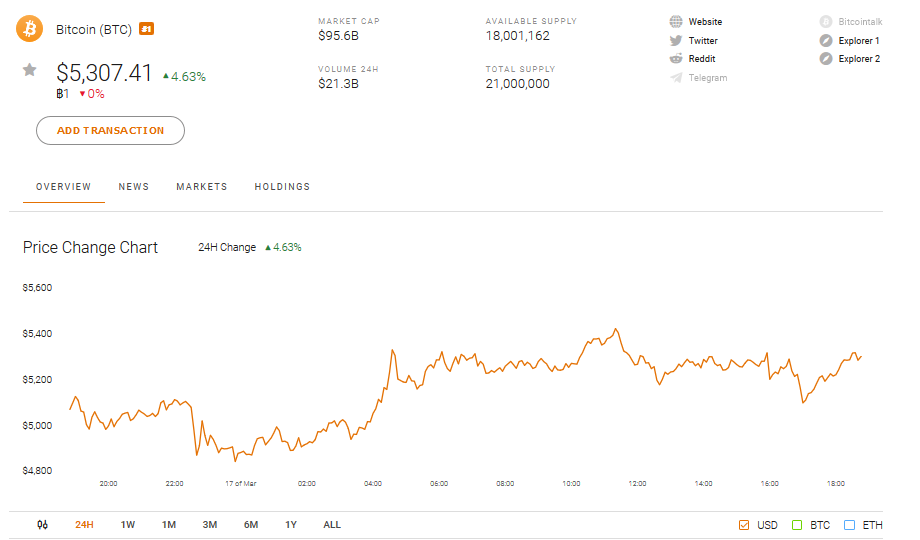Click the Bitcointalk icon
Viewport: 920px width, 540px height.
pyautogui.click(x=826, y=22)
